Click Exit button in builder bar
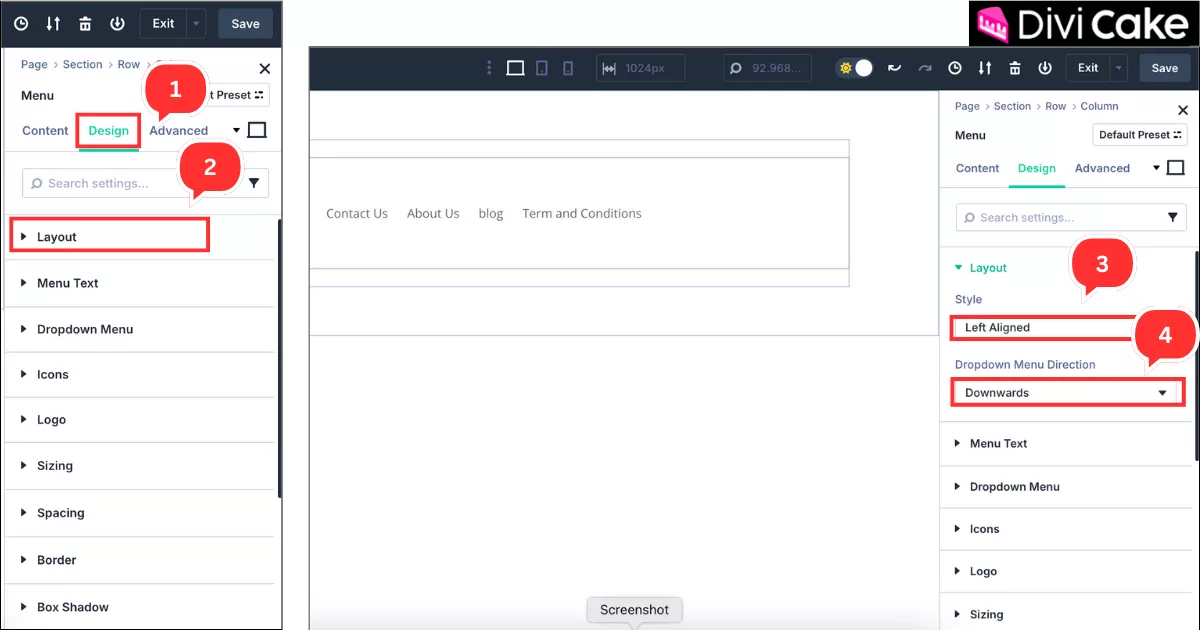 [x=1088, y=68]
